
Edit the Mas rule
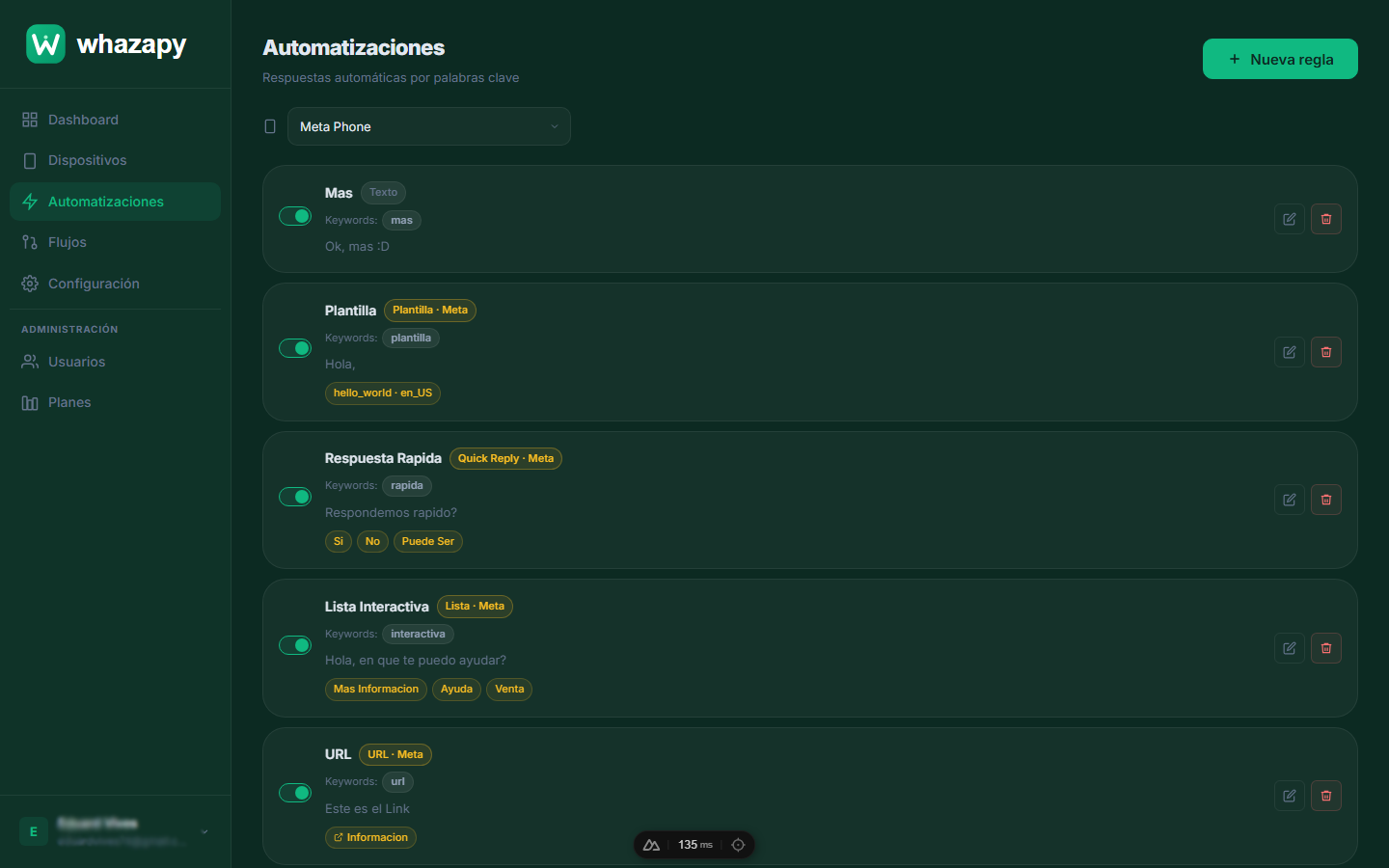pyautogui.click(x=1290, y=219)
